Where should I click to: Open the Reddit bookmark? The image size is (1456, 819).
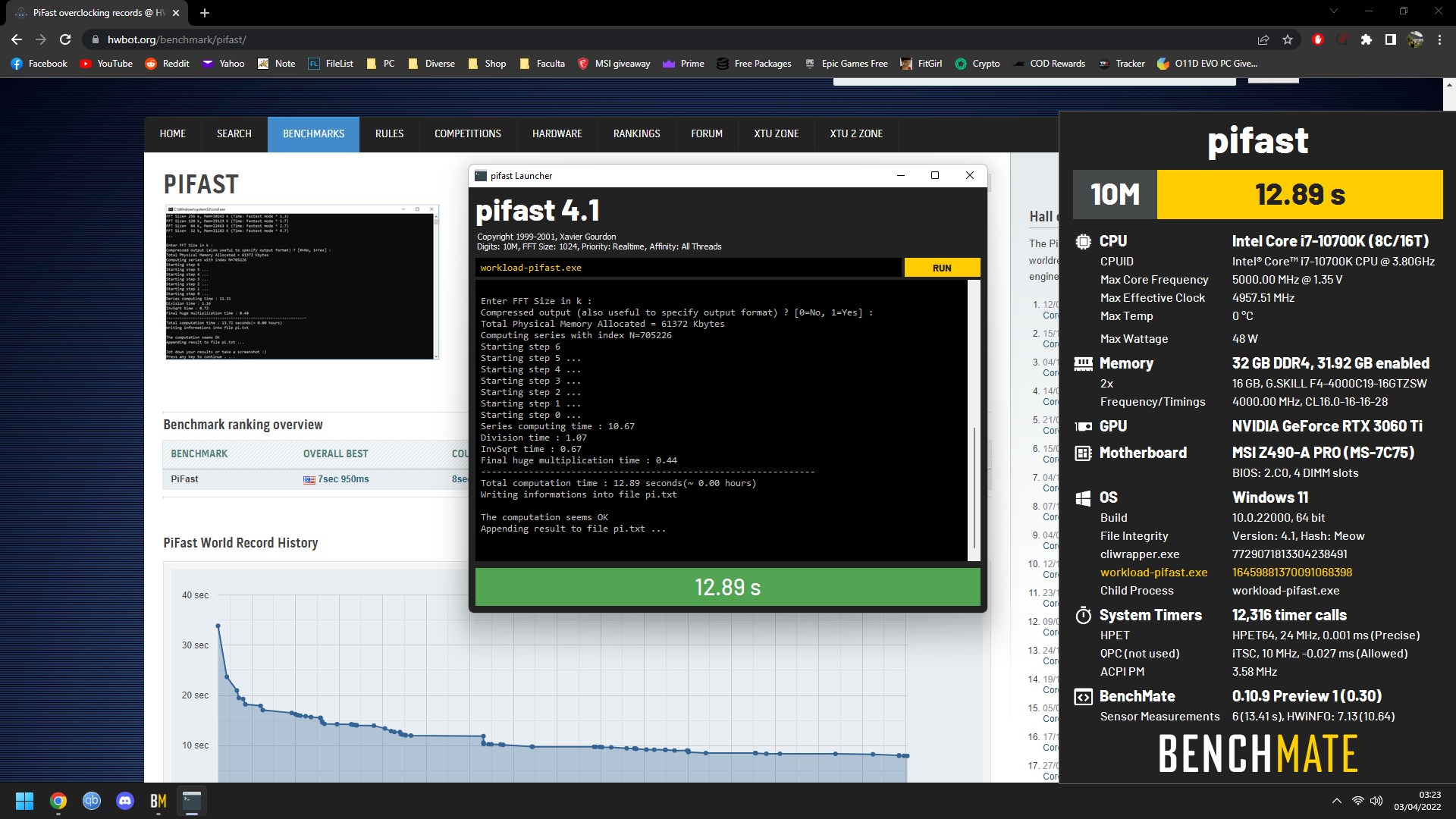[x=168, y=64]
